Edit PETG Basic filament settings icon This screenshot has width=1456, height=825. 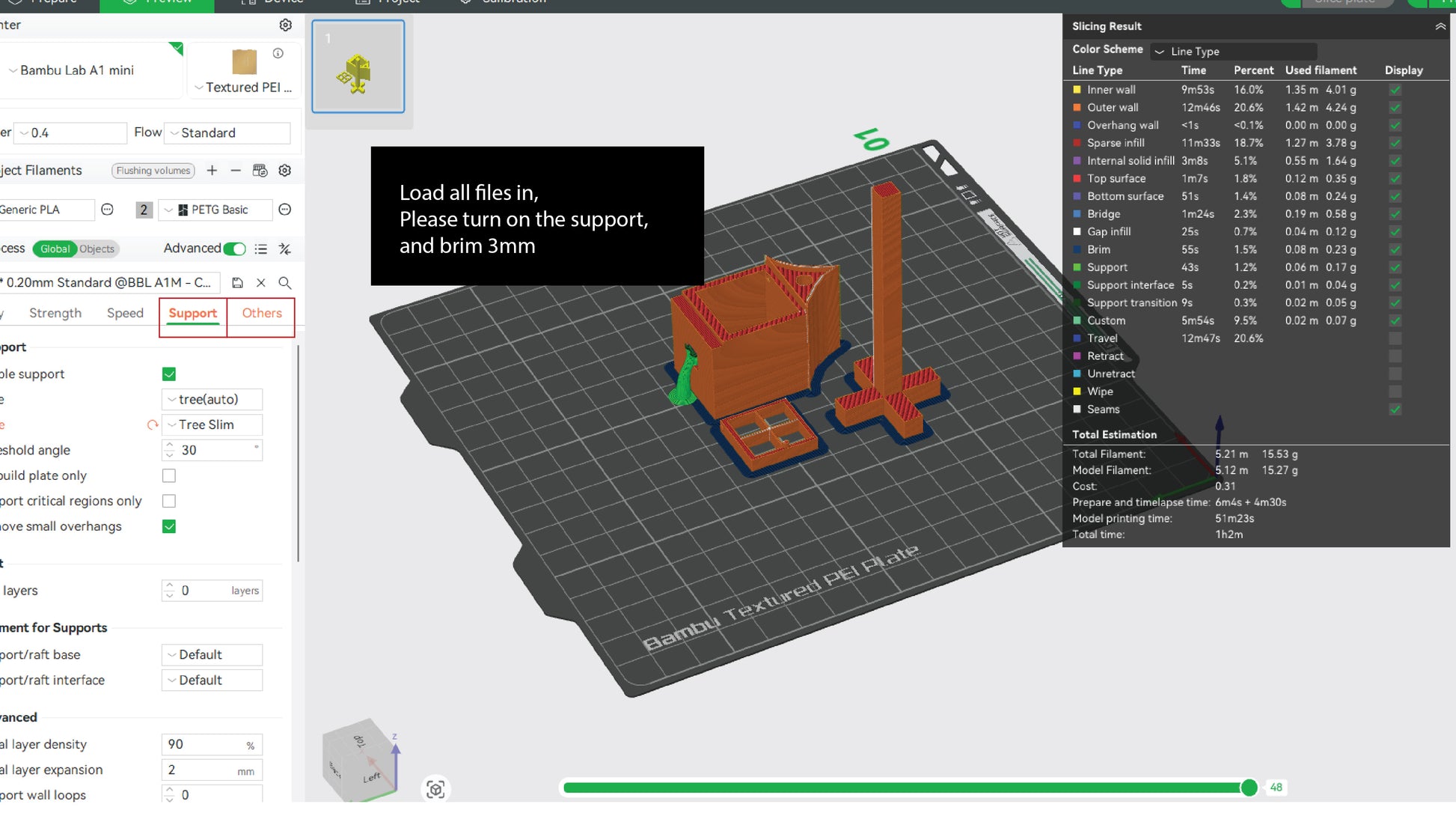click(284, 210)
